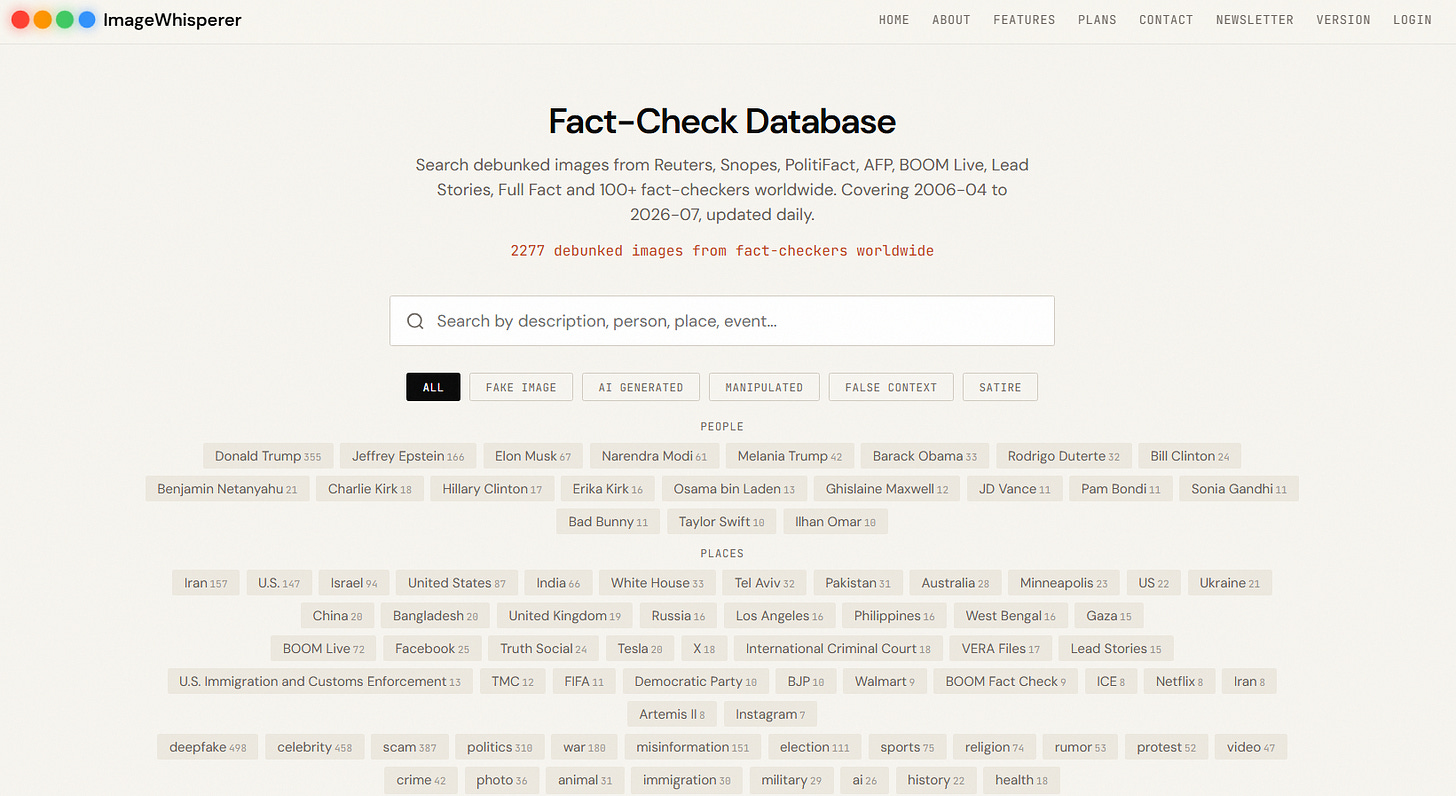The image size is (1456, 796).
Task: Pick the Narendra Modi tag
Action: coord(654,456)
